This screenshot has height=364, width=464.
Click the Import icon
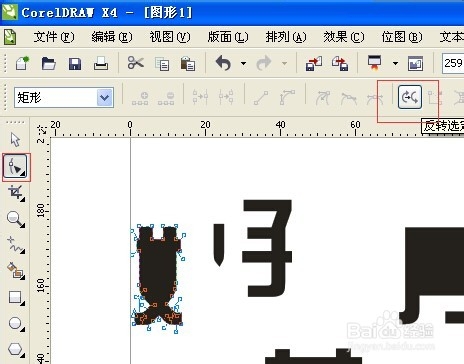point(314,63)
